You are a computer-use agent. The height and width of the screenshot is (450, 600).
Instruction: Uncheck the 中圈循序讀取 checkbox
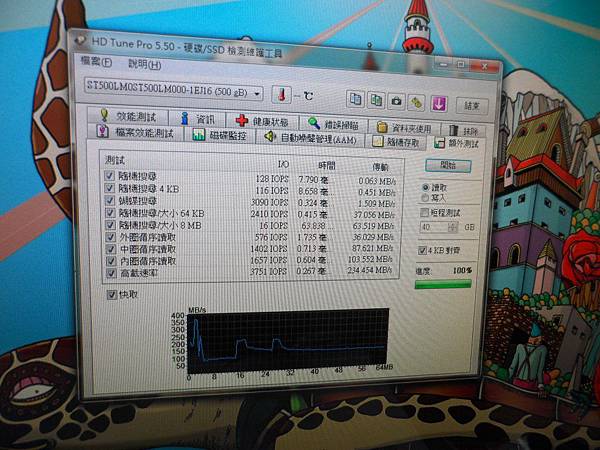[x=111, y=249]
